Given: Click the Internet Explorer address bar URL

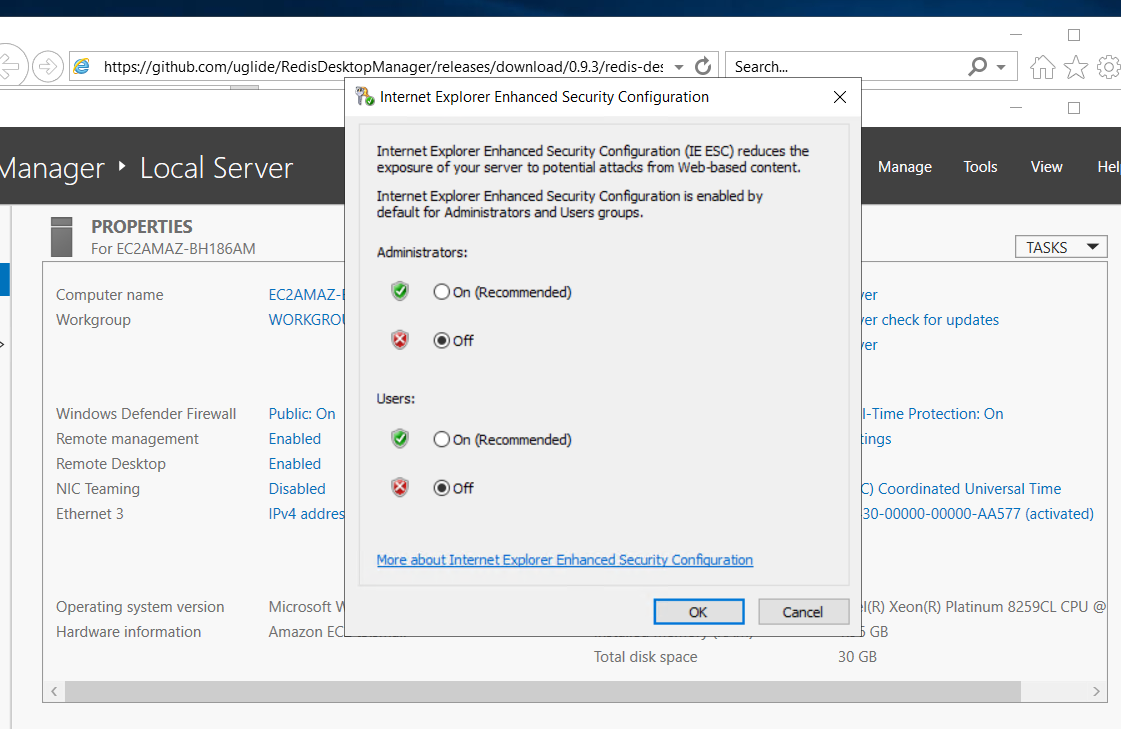Looking at the screenshot, I should [x=383, y=66].
